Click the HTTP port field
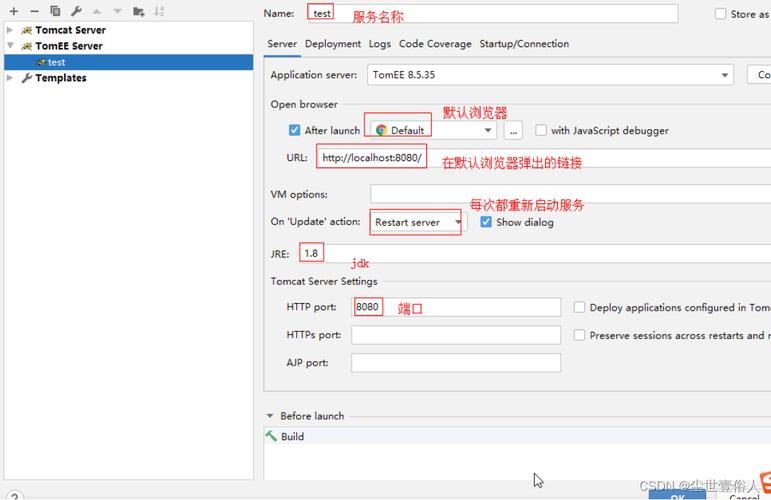This screenshot has height=500, width=771. [x=456, y=307]
